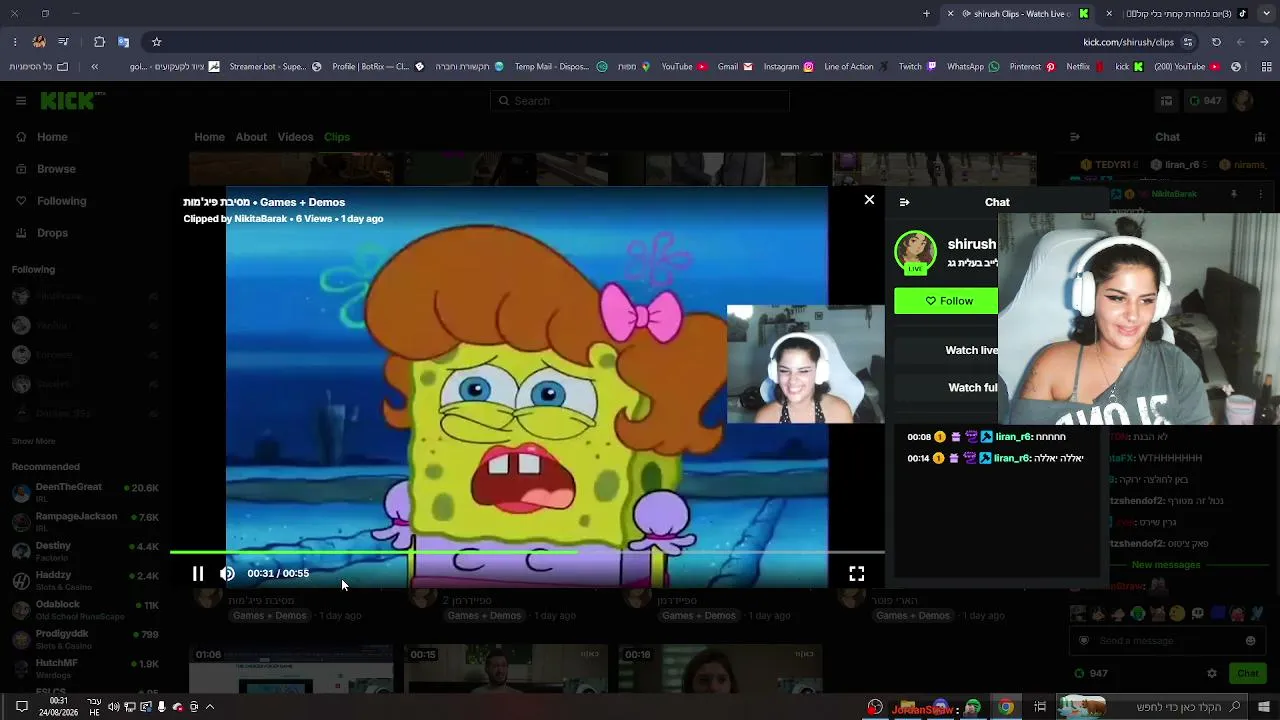Open the Pinterest bookmark
The height and width of the screenshot is (720, 1280).
pyautogui.click(x=1032, y=67)
